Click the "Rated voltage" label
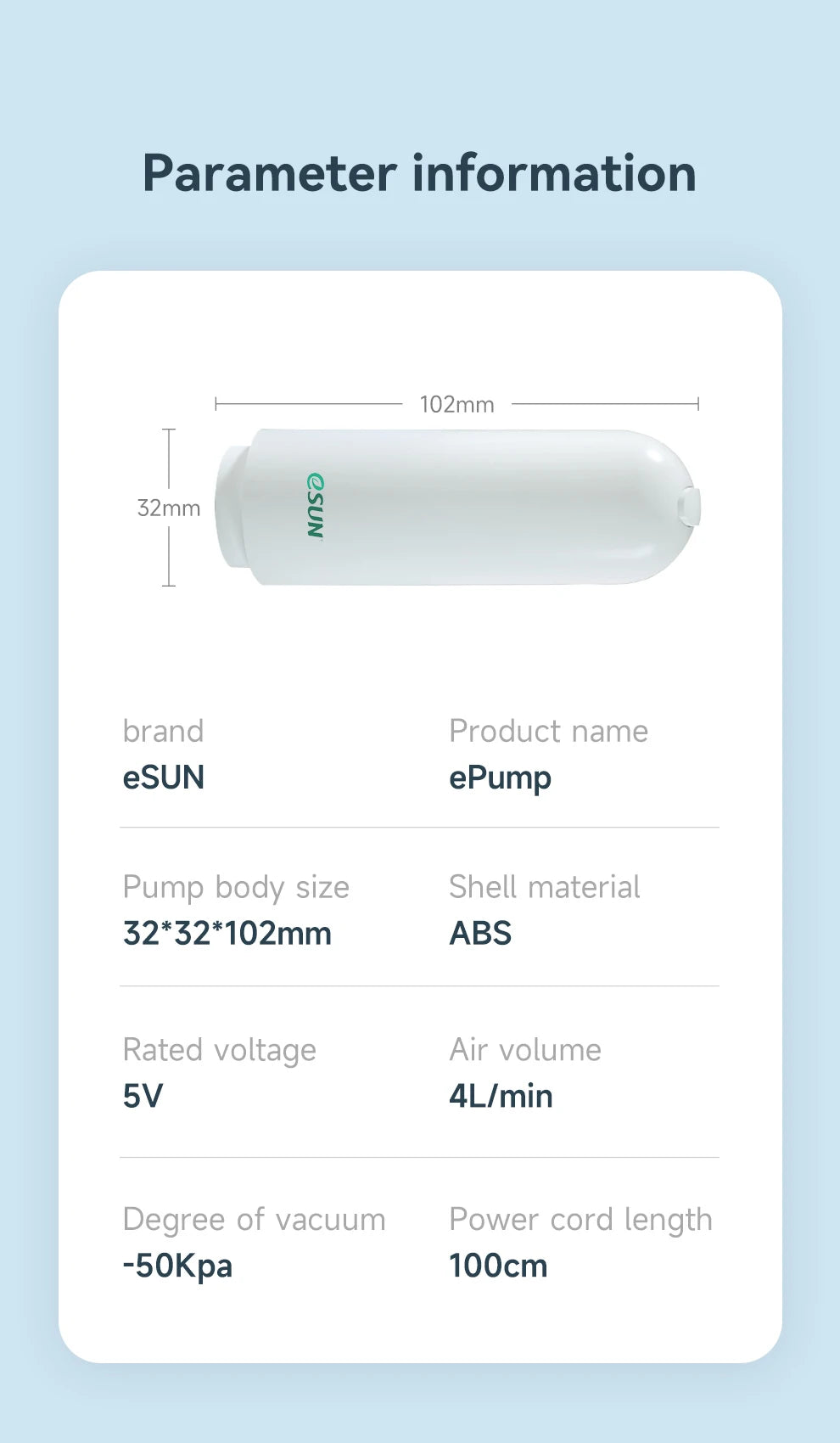Image resolution: width=840 pixels, height=1443 pixels. tap(219, 1050)
